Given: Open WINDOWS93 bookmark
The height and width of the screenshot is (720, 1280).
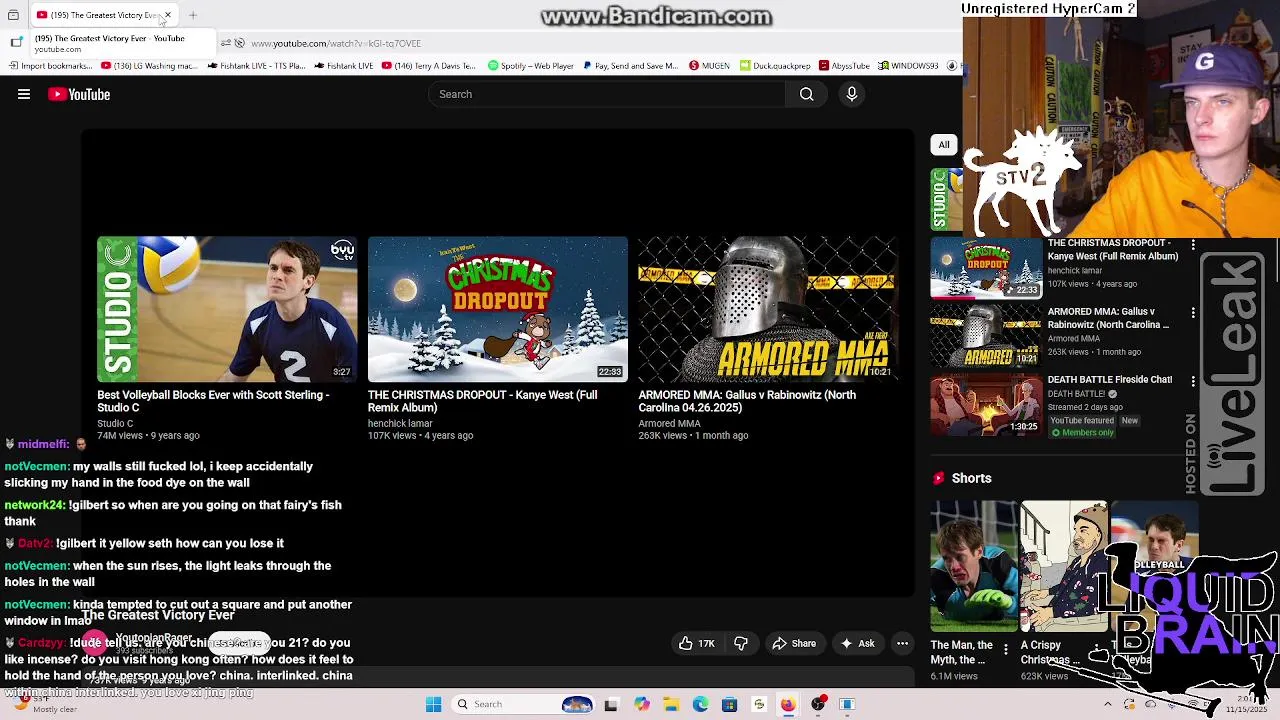Looking at the screenshot, I should (909, 66).
